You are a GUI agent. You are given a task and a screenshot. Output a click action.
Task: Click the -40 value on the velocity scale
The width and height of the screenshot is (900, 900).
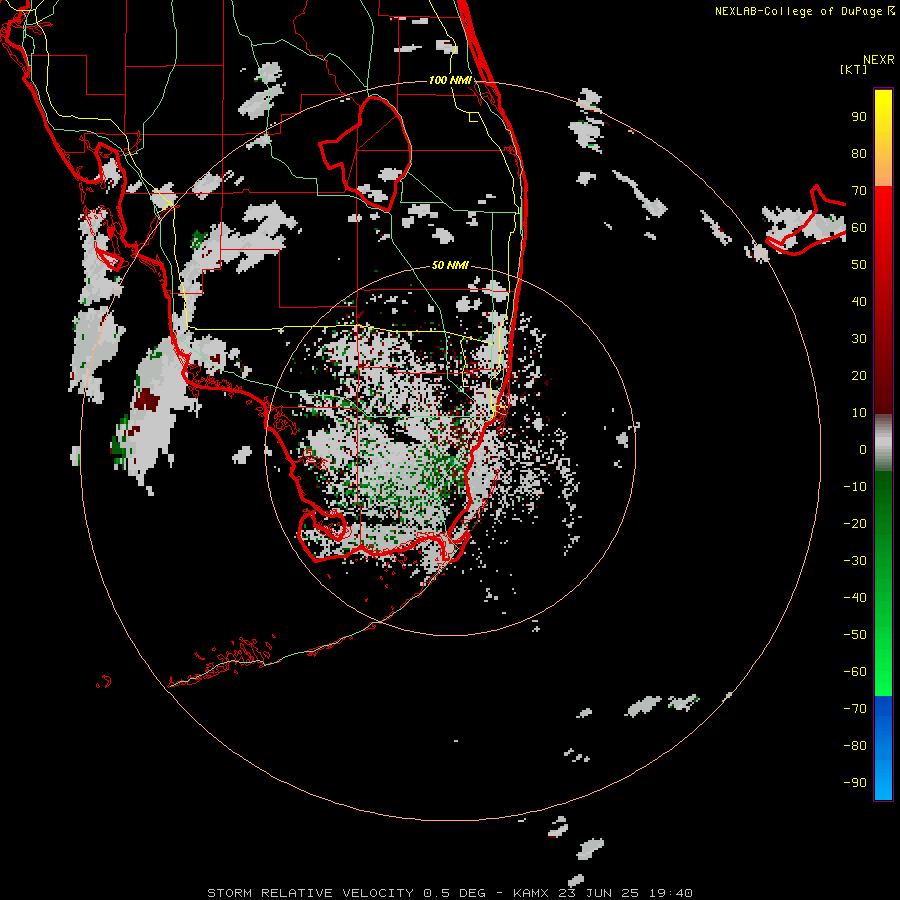(855, 598)
